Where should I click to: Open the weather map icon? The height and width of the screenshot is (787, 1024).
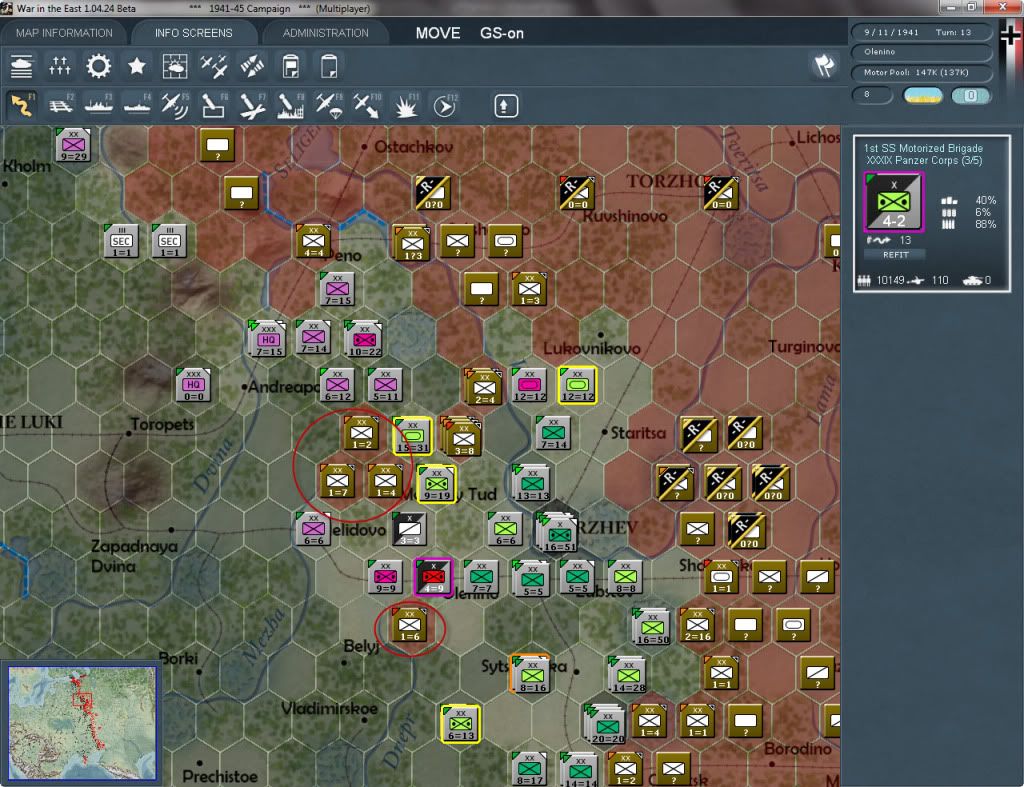(x=175, y=66)
